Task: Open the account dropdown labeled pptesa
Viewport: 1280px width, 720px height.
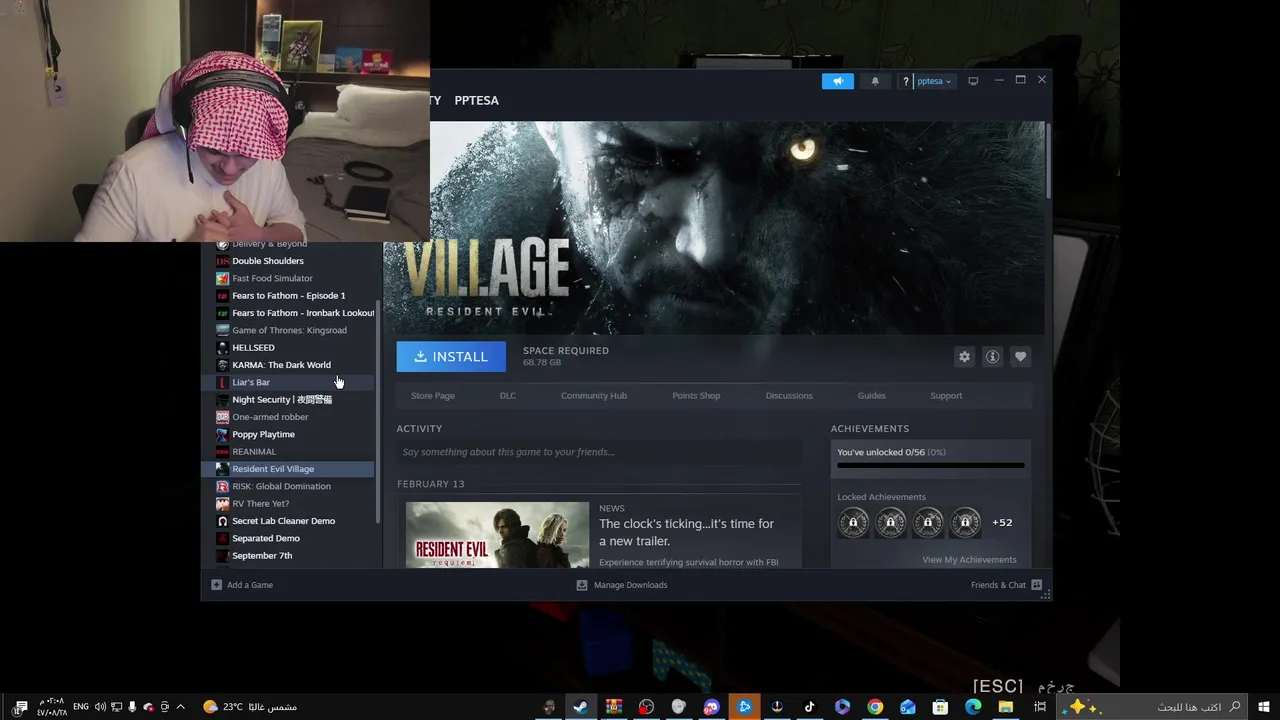Action: click(x=934, y=81)
